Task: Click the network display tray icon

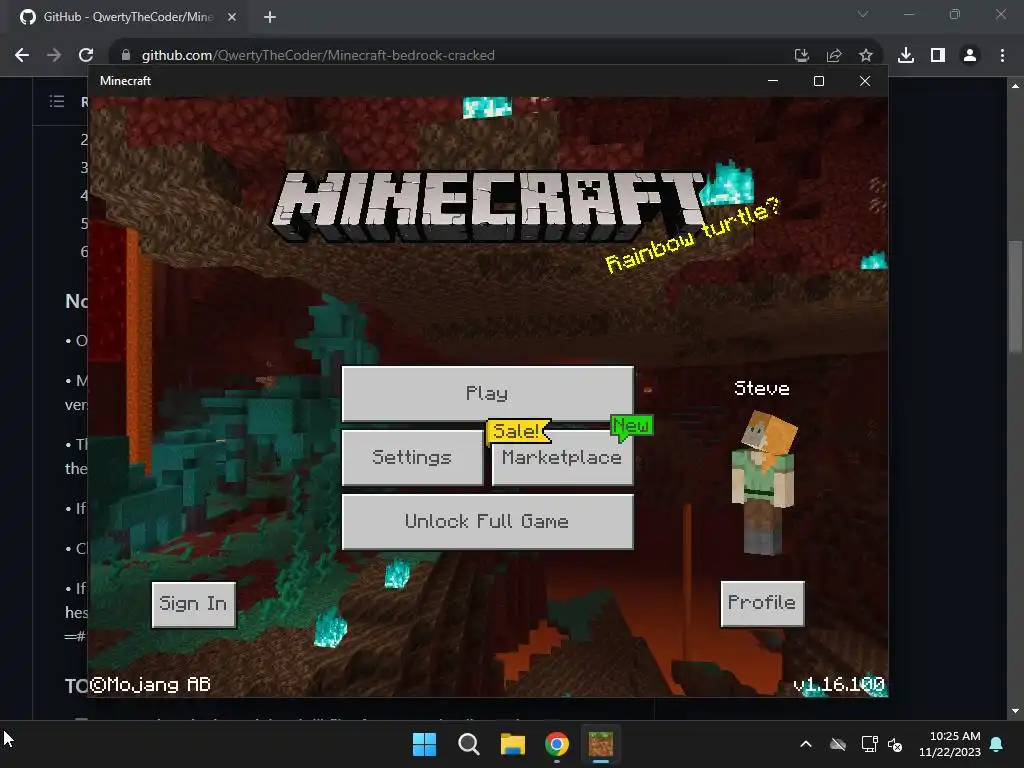Action: click(869, 744)
